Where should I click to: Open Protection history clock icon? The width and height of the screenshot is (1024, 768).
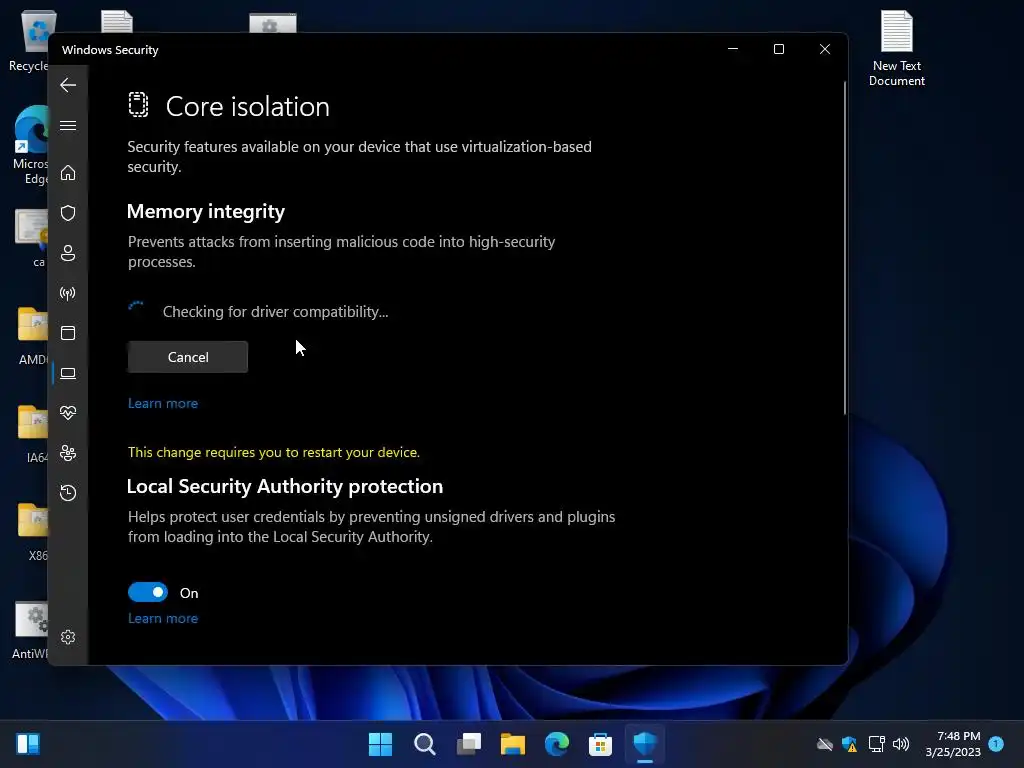(x=68, y=492)
